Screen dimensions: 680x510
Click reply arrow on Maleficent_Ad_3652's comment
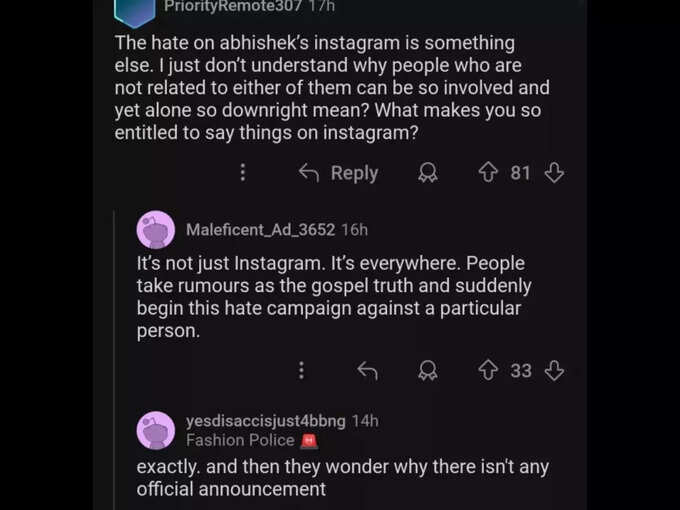tap(368, 370)
